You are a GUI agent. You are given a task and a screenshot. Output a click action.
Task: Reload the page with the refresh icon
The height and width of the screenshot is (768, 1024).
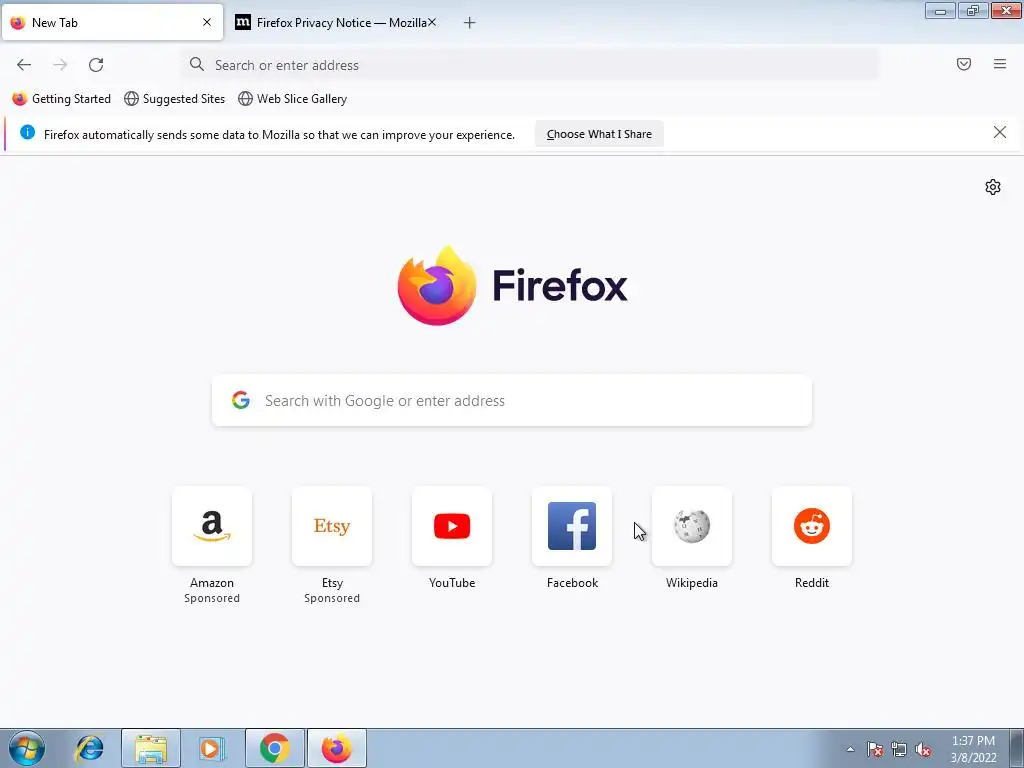96,65
